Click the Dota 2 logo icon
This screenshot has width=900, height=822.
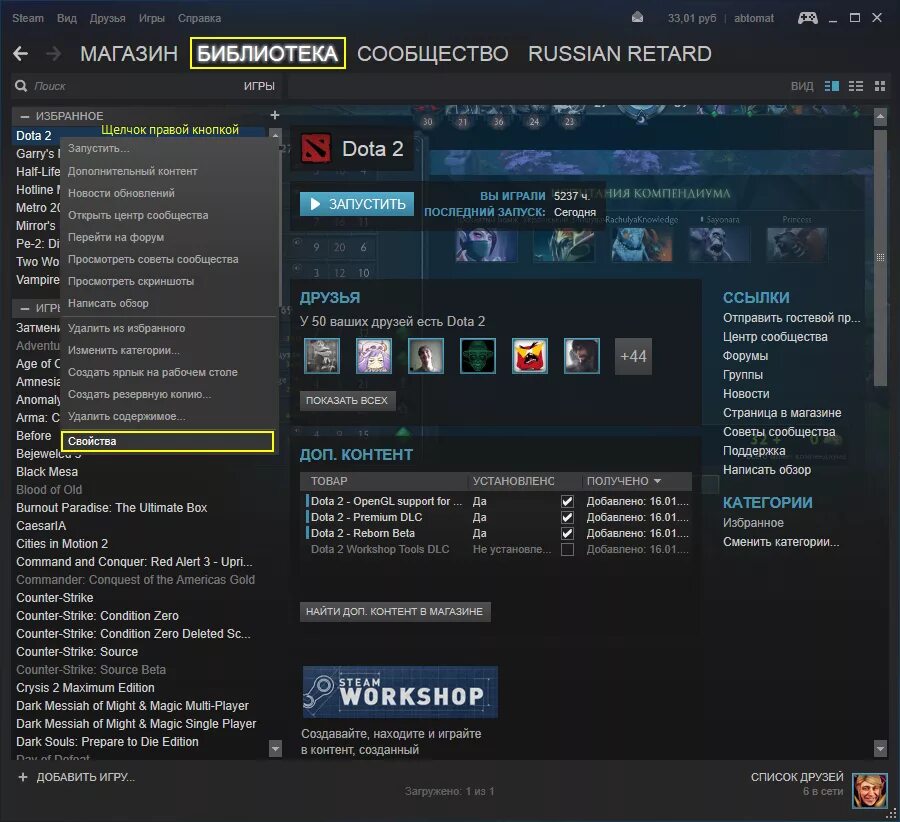click(x=316, y=149)
